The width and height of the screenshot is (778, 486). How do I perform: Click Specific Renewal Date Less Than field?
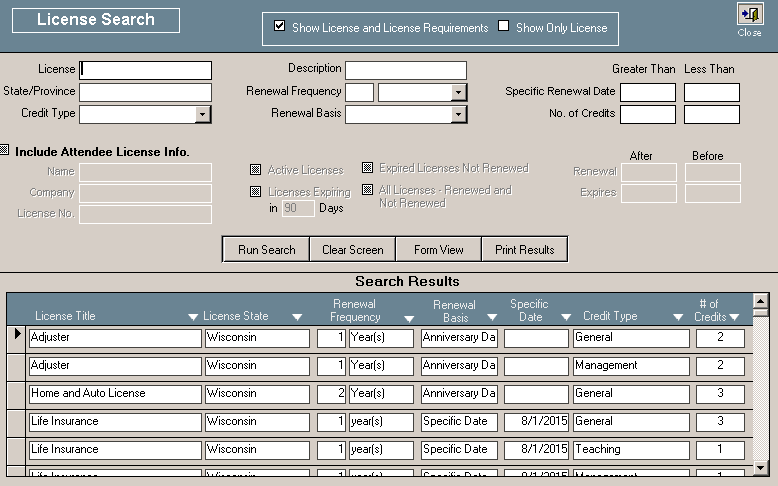click(x=712, y=92)
